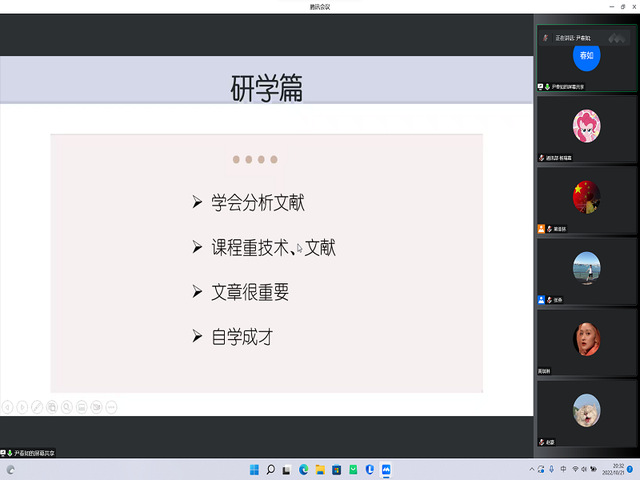Toggle the Chinese input method indicator

[564, 469]
